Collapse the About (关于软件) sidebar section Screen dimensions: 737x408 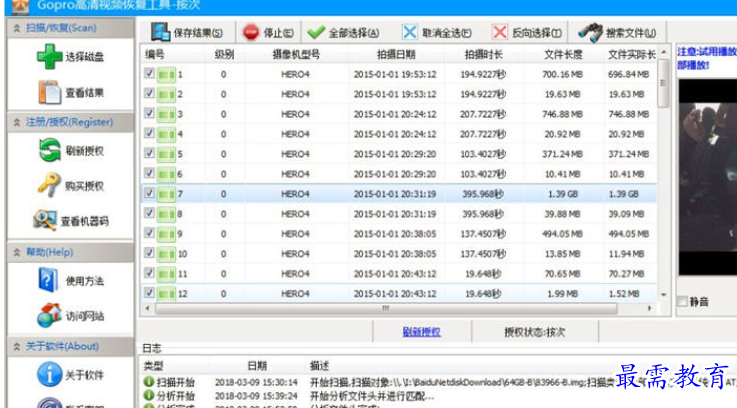click(x=17, y=346)
